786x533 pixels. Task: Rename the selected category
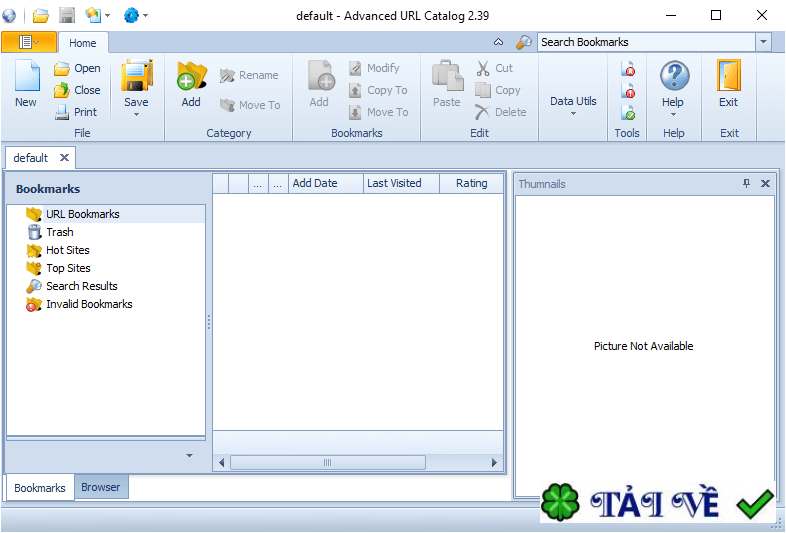249,75
